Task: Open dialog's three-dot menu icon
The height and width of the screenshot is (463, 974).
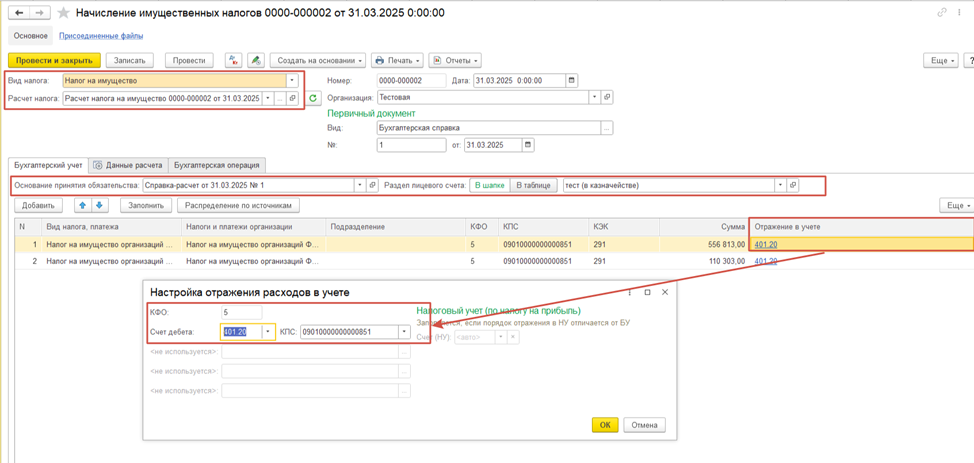Action: pyautogui.click(x=630, y=291)
